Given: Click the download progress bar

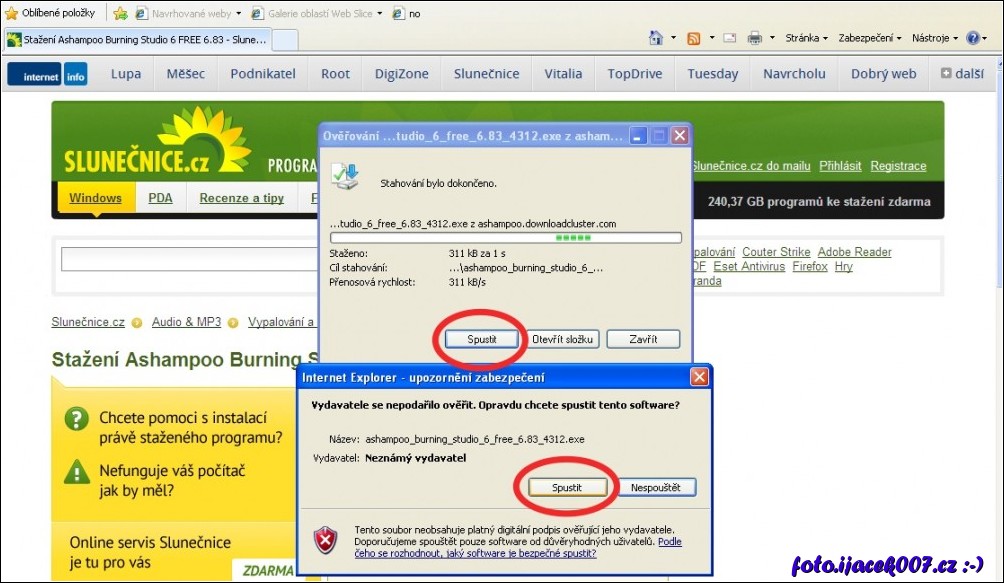Looking at the screenshot, I should pyautogui.click(x=505, y=238).
